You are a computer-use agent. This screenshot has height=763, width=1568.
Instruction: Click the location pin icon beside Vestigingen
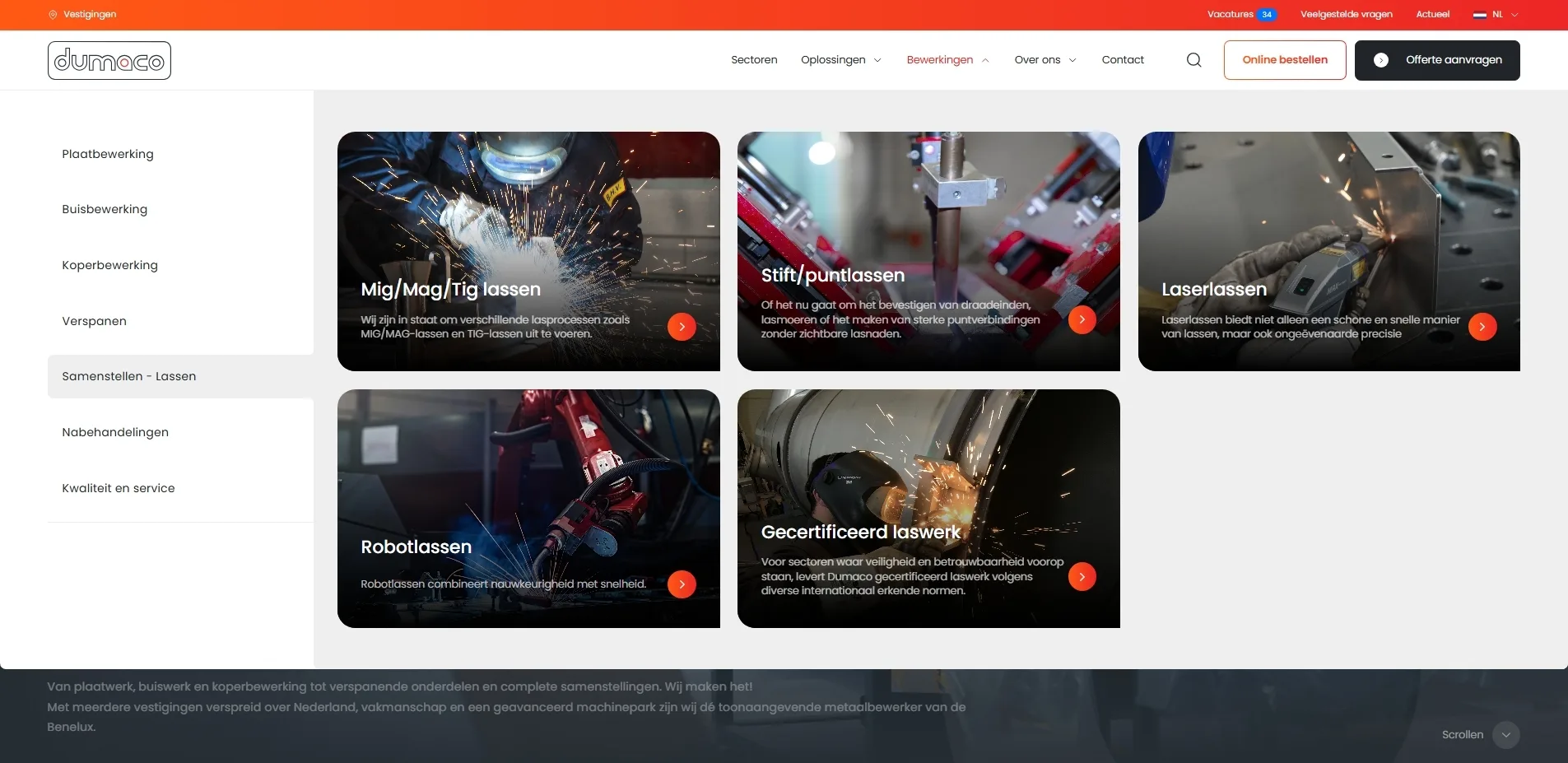[x=53, y=15]
